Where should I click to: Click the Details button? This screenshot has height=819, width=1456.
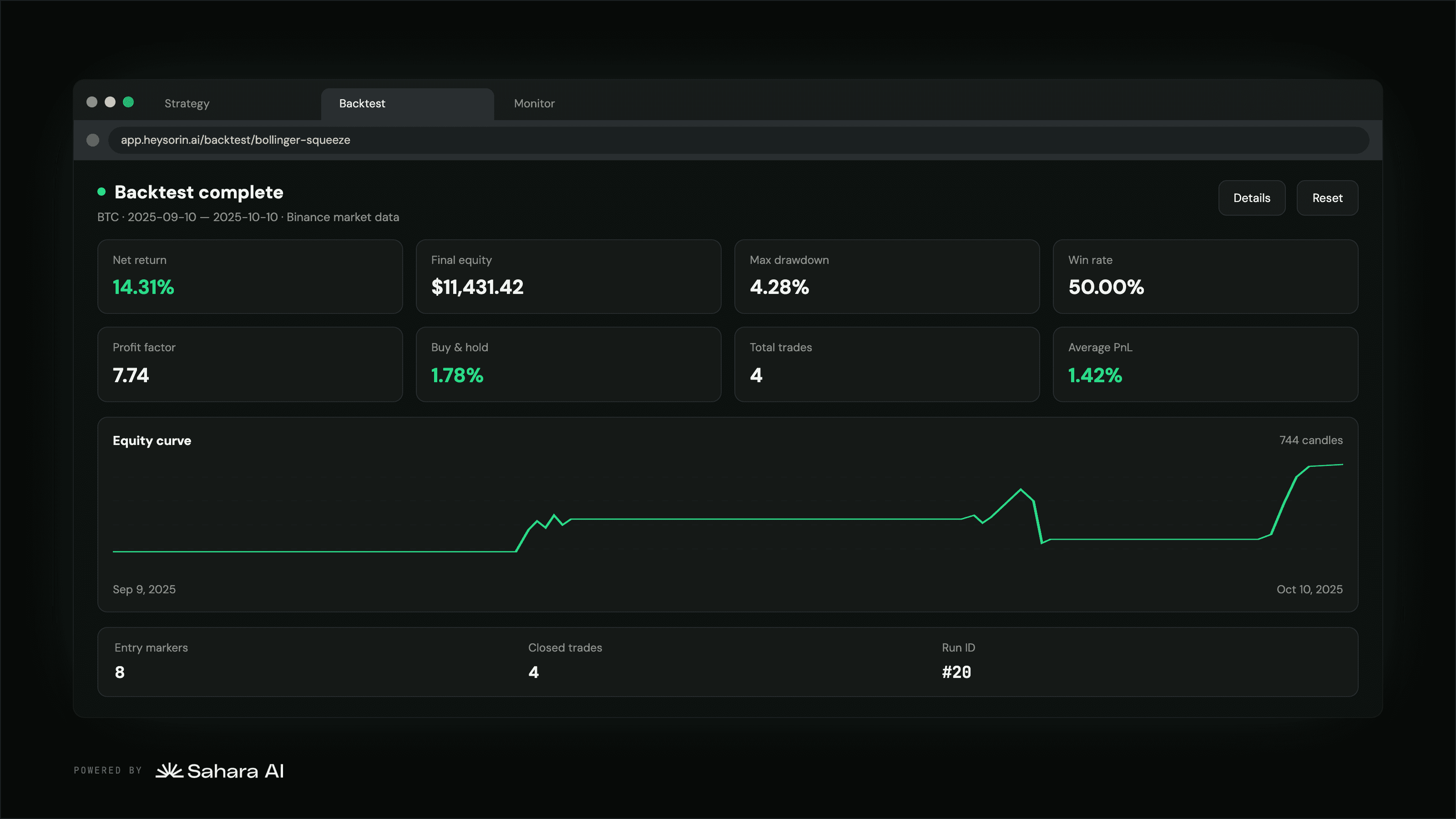point(1251,198)
